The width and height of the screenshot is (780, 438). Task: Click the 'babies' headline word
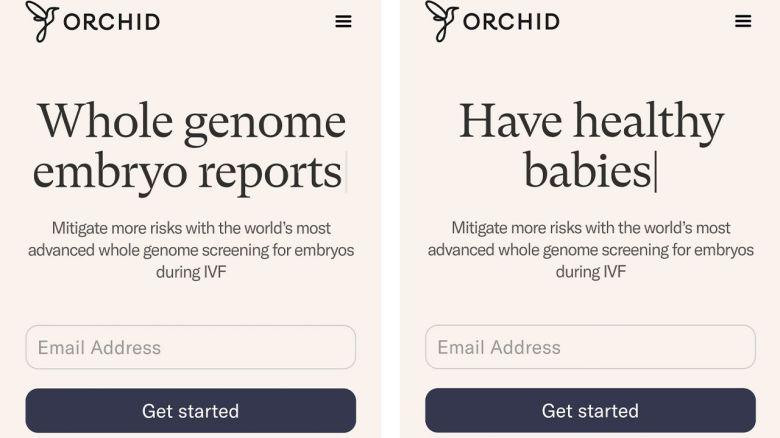587,171
